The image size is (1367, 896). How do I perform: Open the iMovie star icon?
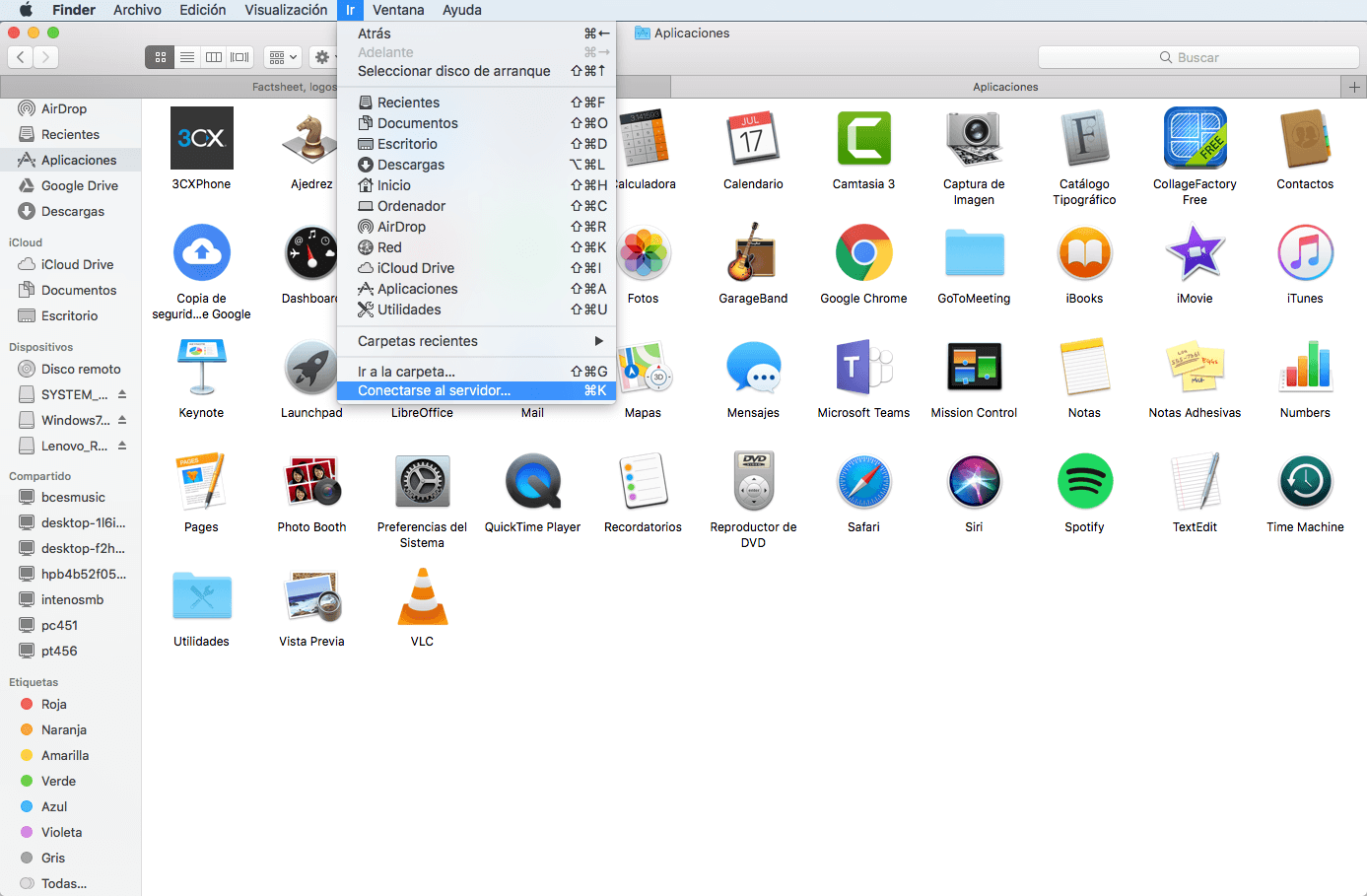pos(1195,253)
